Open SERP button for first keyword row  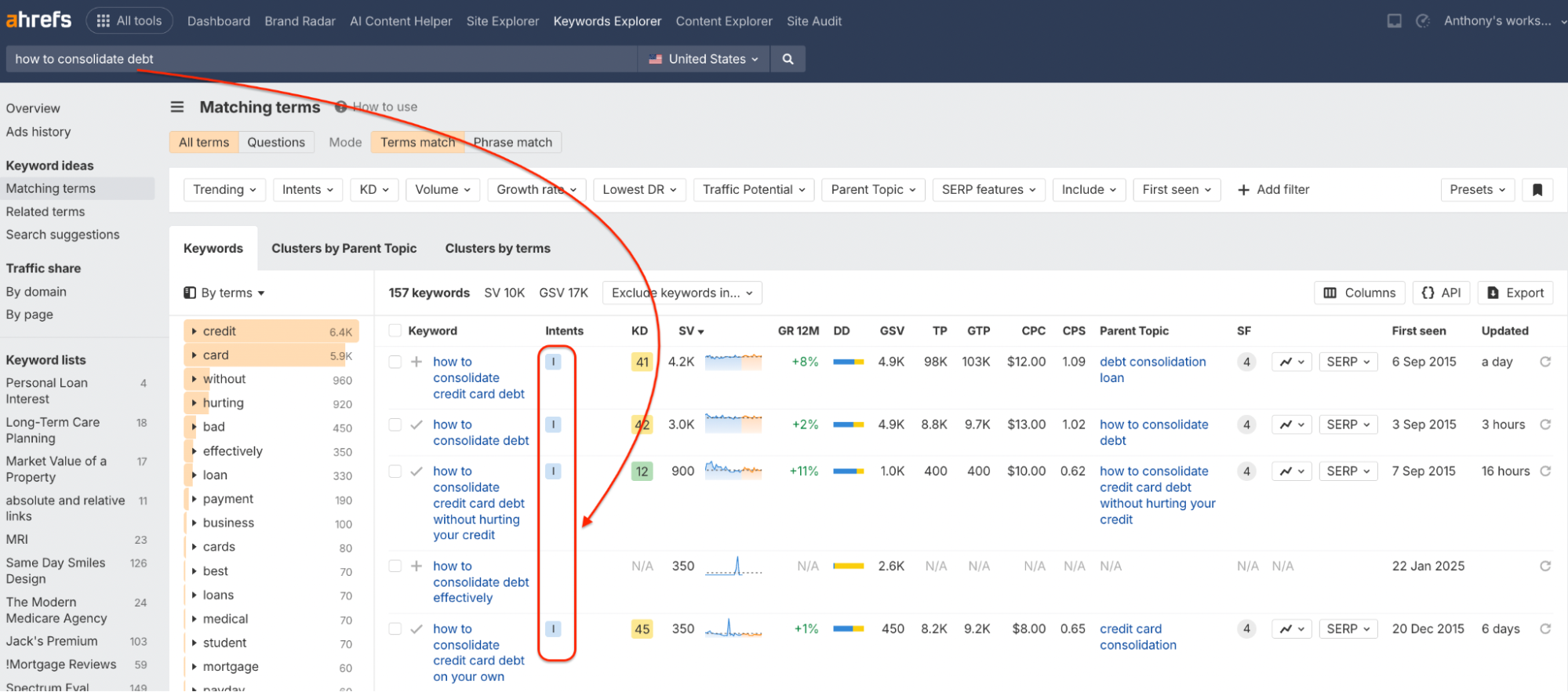coord(1348,362)
